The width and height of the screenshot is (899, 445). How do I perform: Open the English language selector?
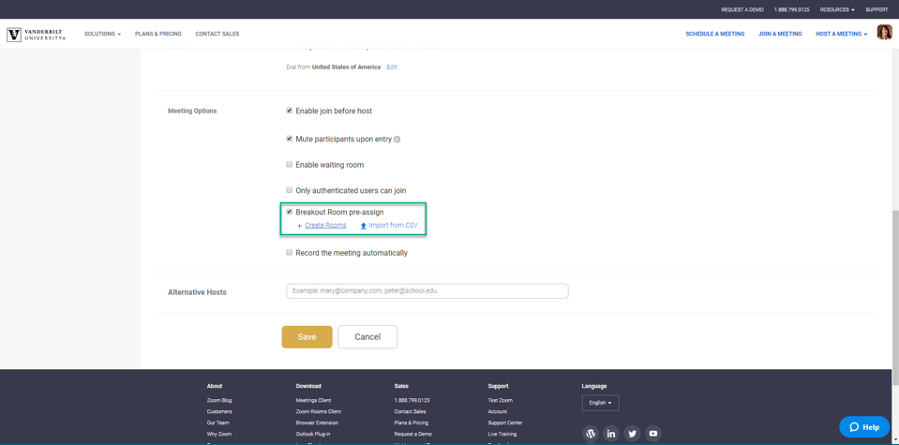(x=600, y=403)
